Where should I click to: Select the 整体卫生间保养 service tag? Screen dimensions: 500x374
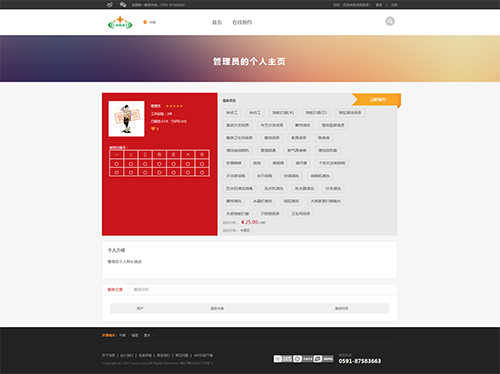tap(239, 138)
